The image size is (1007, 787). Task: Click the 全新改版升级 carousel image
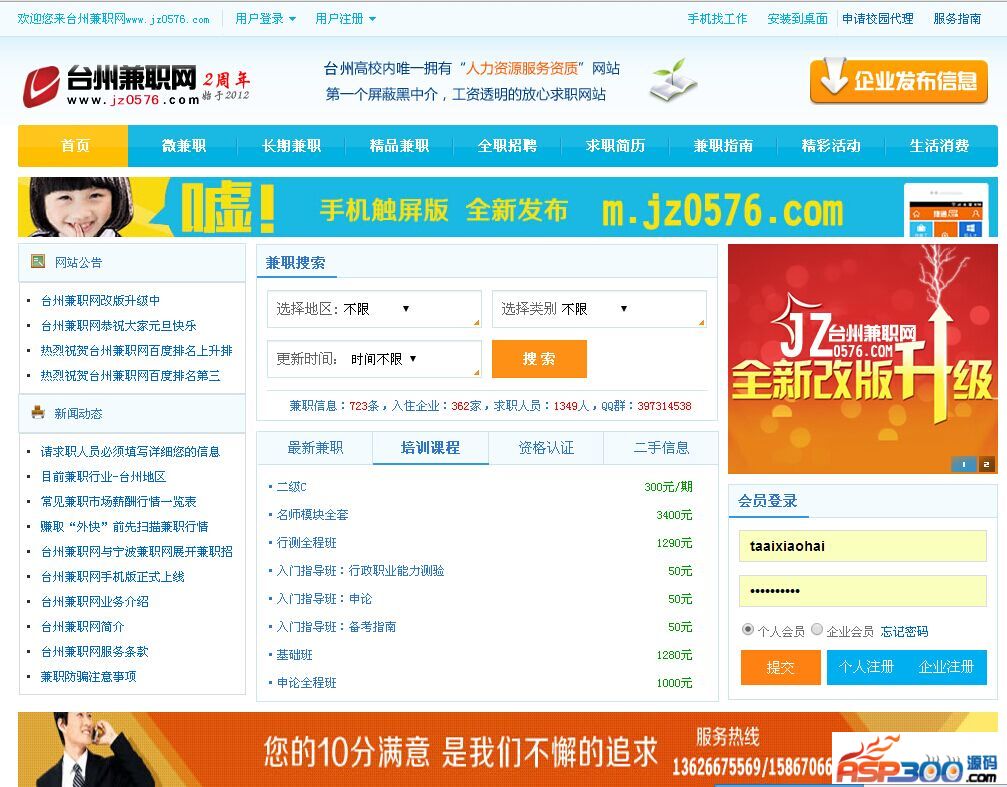click(x=863, y=358)
